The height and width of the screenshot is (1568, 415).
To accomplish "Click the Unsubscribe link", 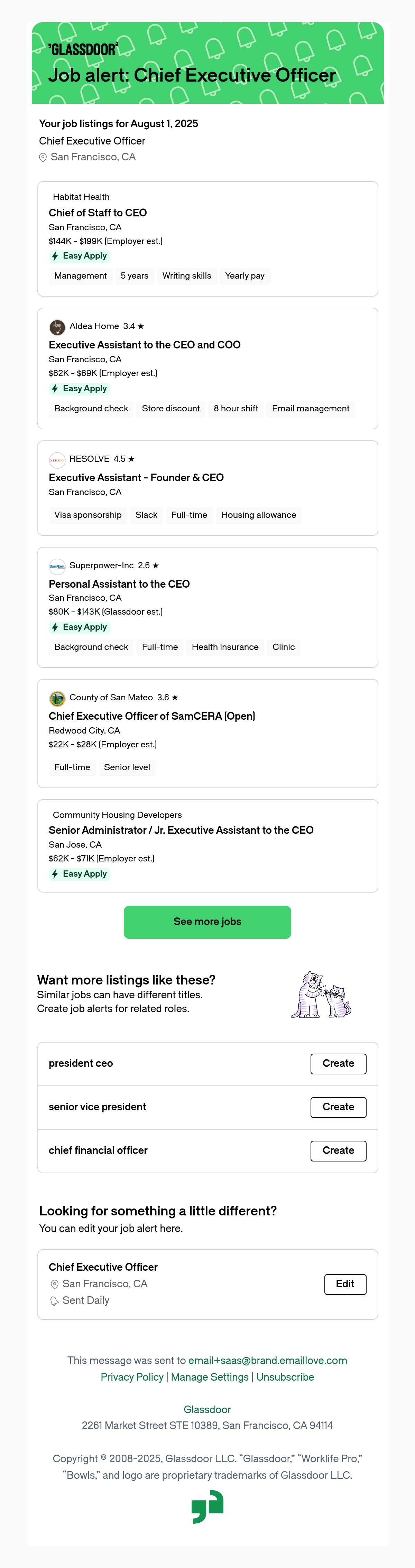I will 285,1378.
